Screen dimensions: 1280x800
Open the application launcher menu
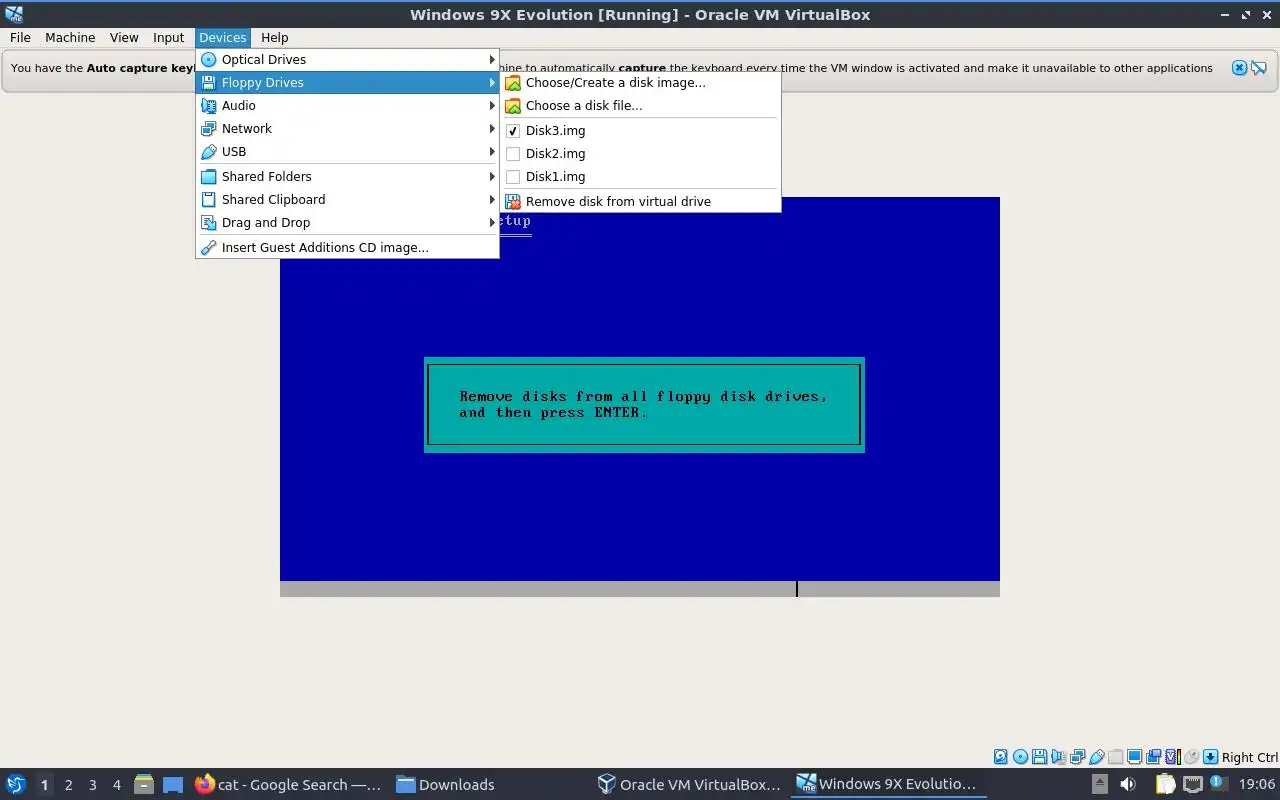click(15, 784)
